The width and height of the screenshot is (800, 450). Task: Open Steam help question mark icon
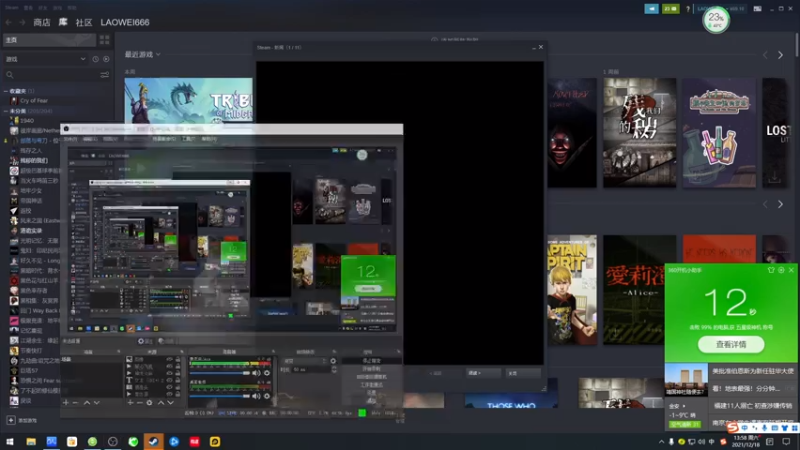click(x=688, y=9)
